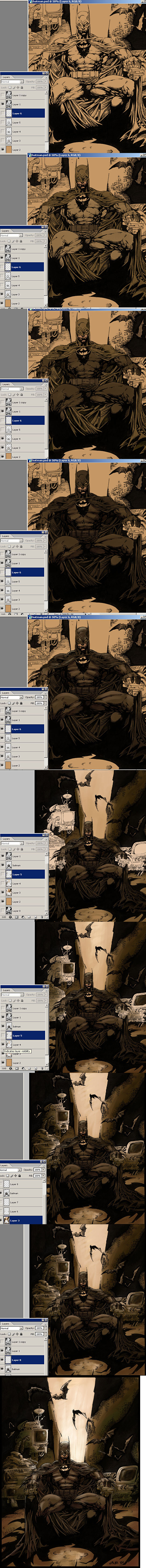
Task: Select highlighted Layer 3 row in Layers panel
Action: click(23, 1220)
